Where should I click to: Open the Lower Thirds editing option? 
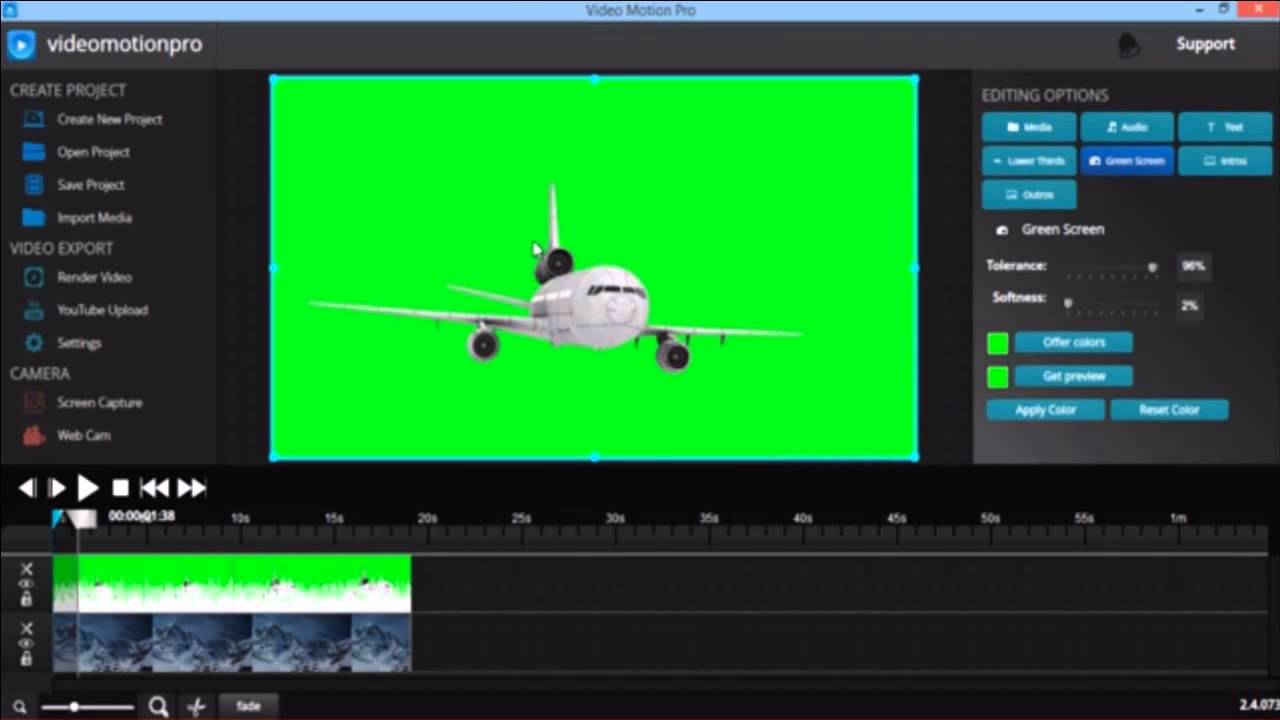[x=1029, y=161]
